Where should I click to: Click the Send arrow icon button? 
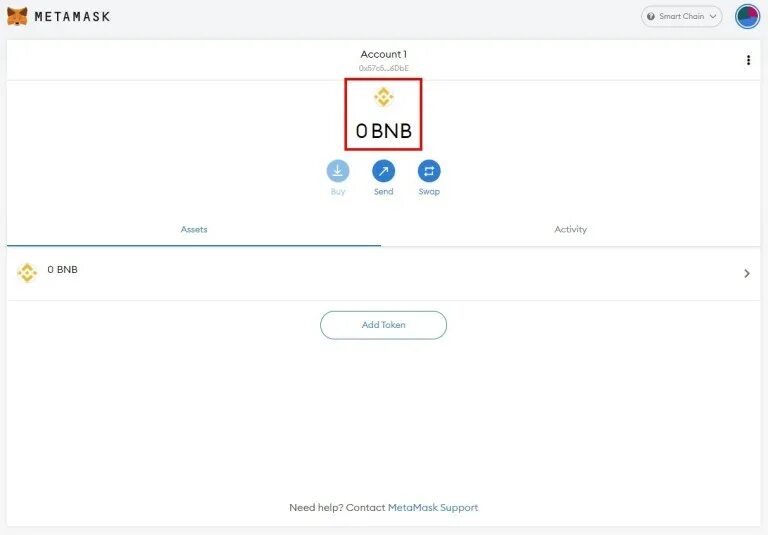click(x=384, y=171)
